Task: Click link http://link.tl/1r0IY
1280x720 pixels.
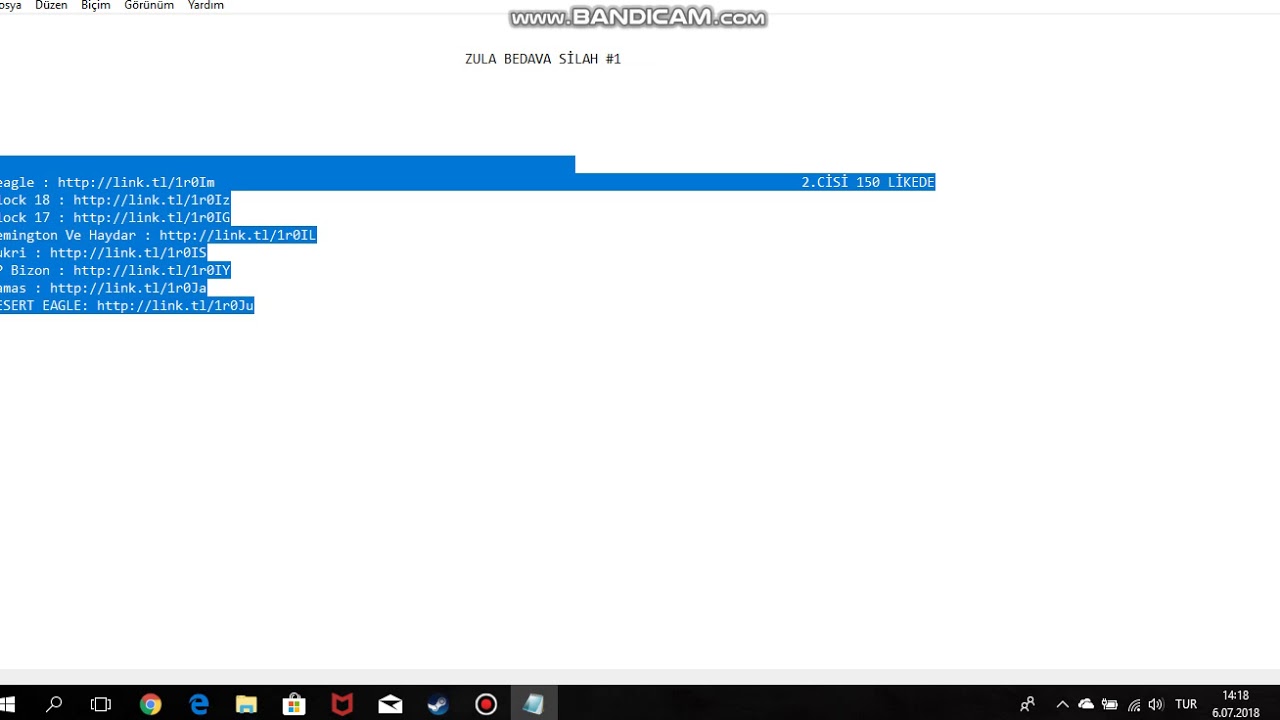Action: coord(151,270)
